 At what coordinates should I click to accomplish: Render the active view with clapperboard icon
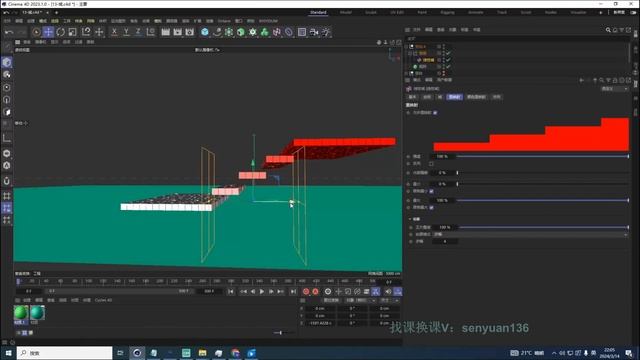coord(165,32)
